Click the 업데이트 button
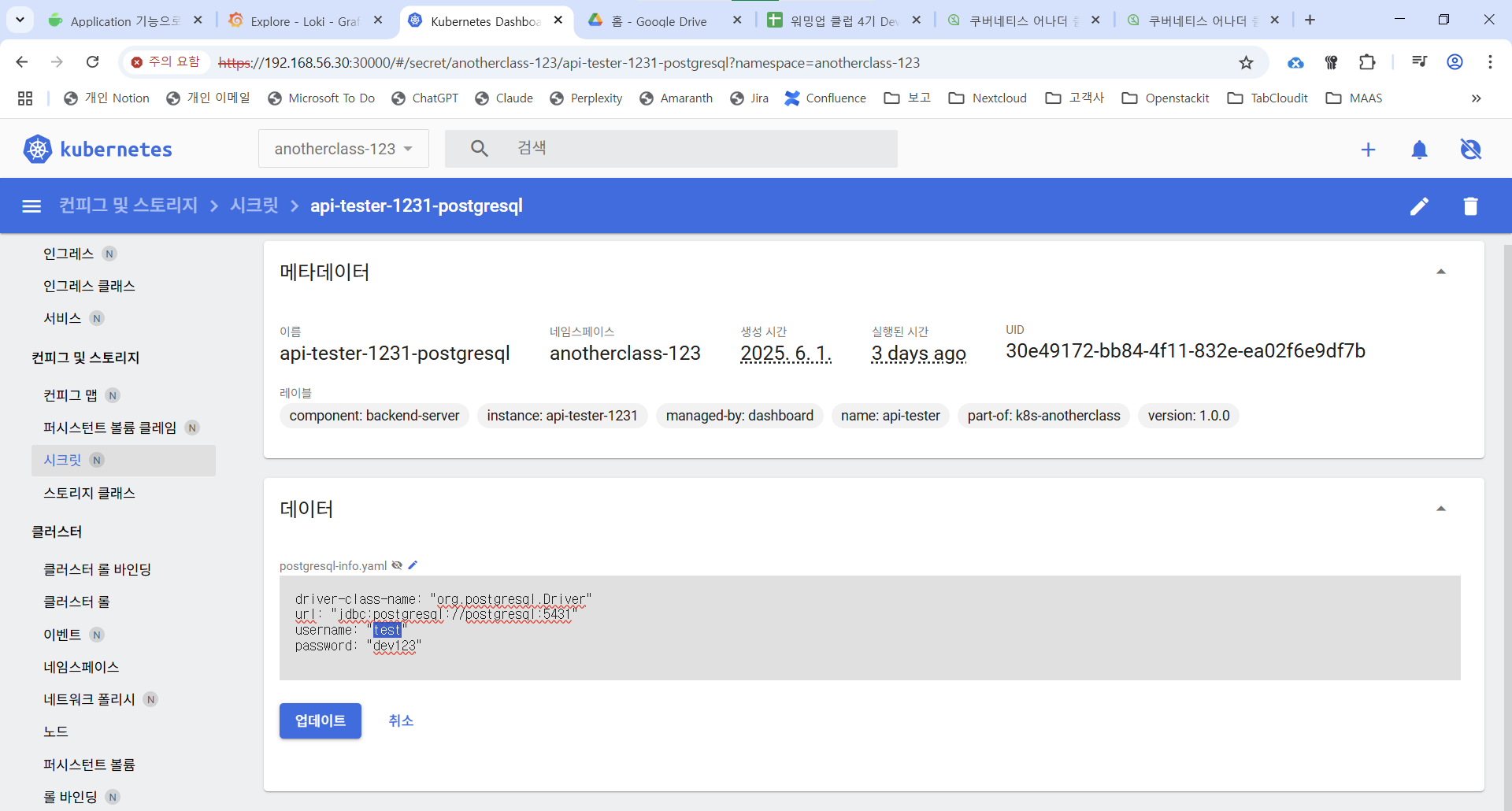 point(321,720)
